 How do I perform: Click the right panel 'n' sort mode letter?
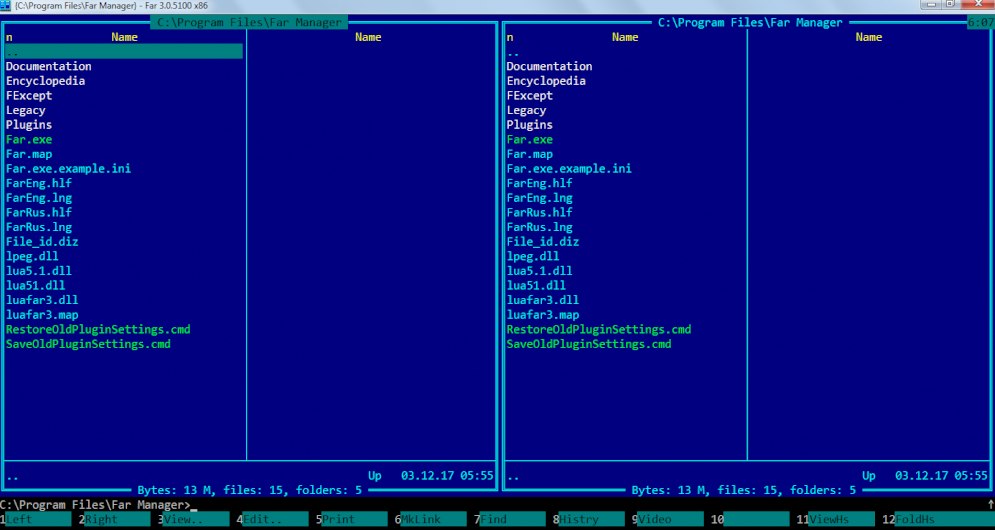(x=510, y=37)
